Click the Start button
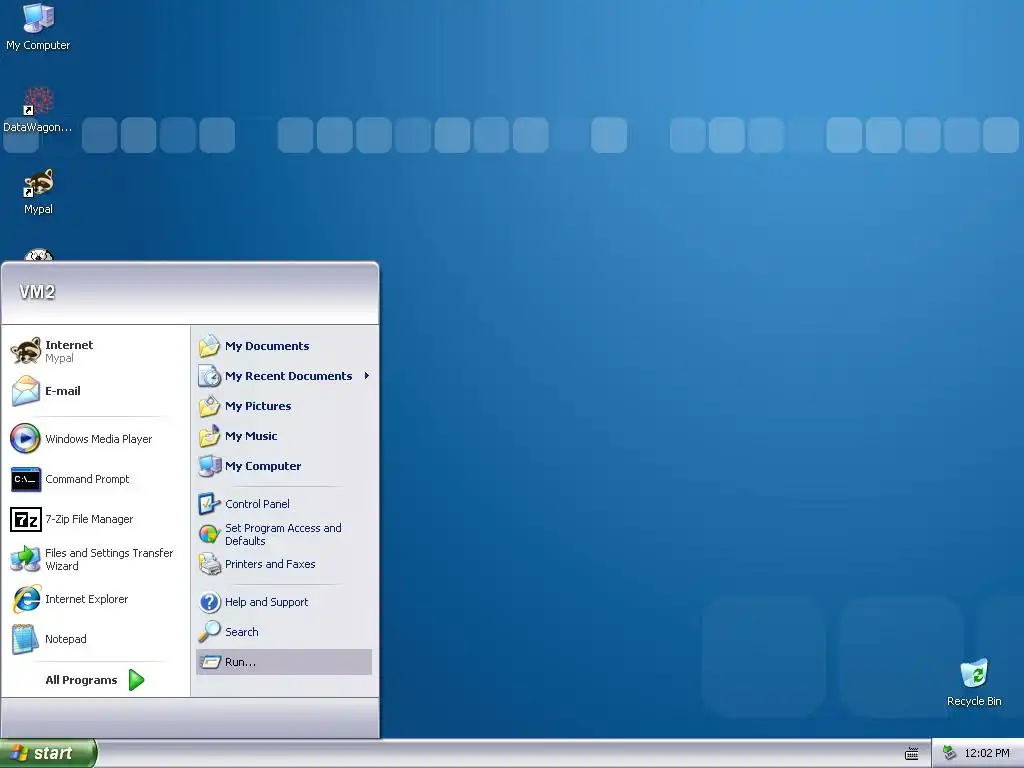This screenshot has height=768, width=1024. click(x=48, y=754)
